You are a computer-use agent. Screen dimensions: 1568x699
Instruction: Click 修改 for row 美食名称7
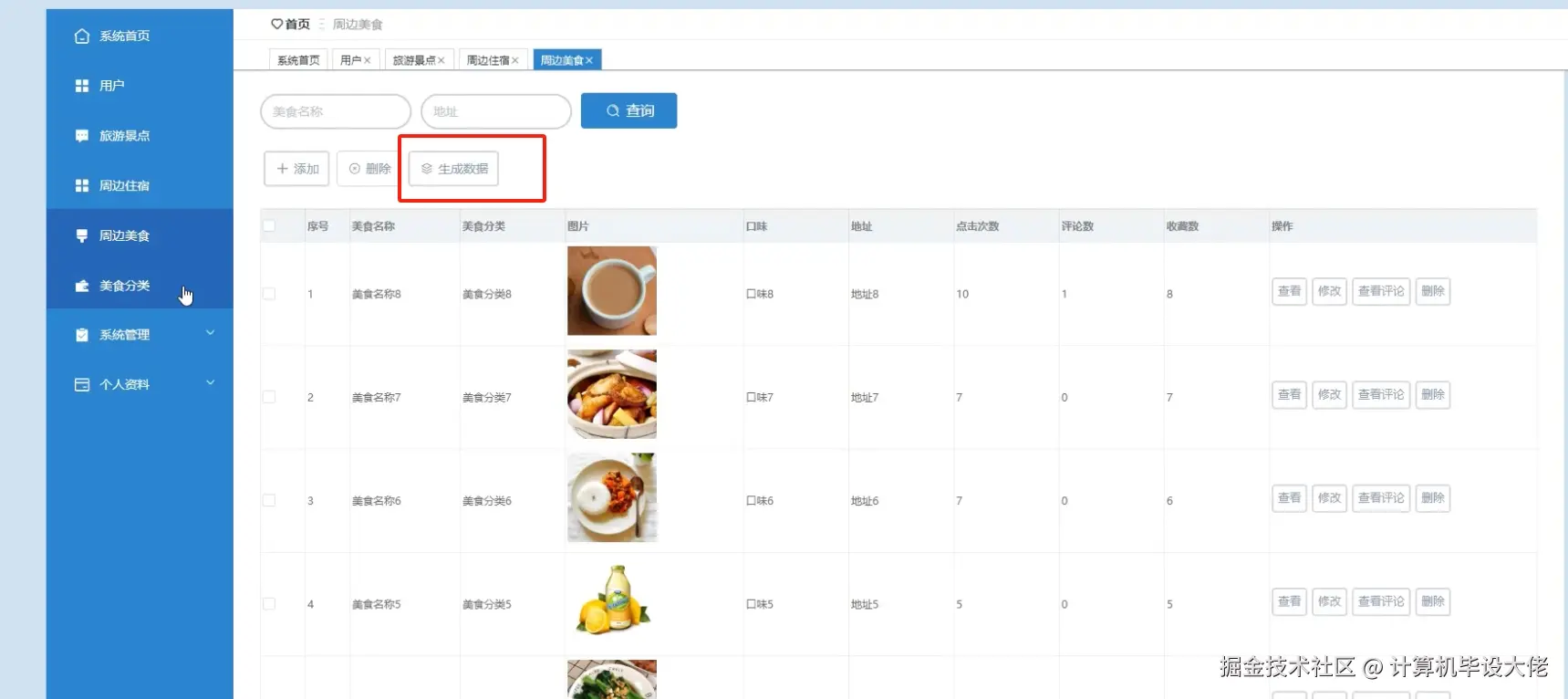pos(1329,394)
